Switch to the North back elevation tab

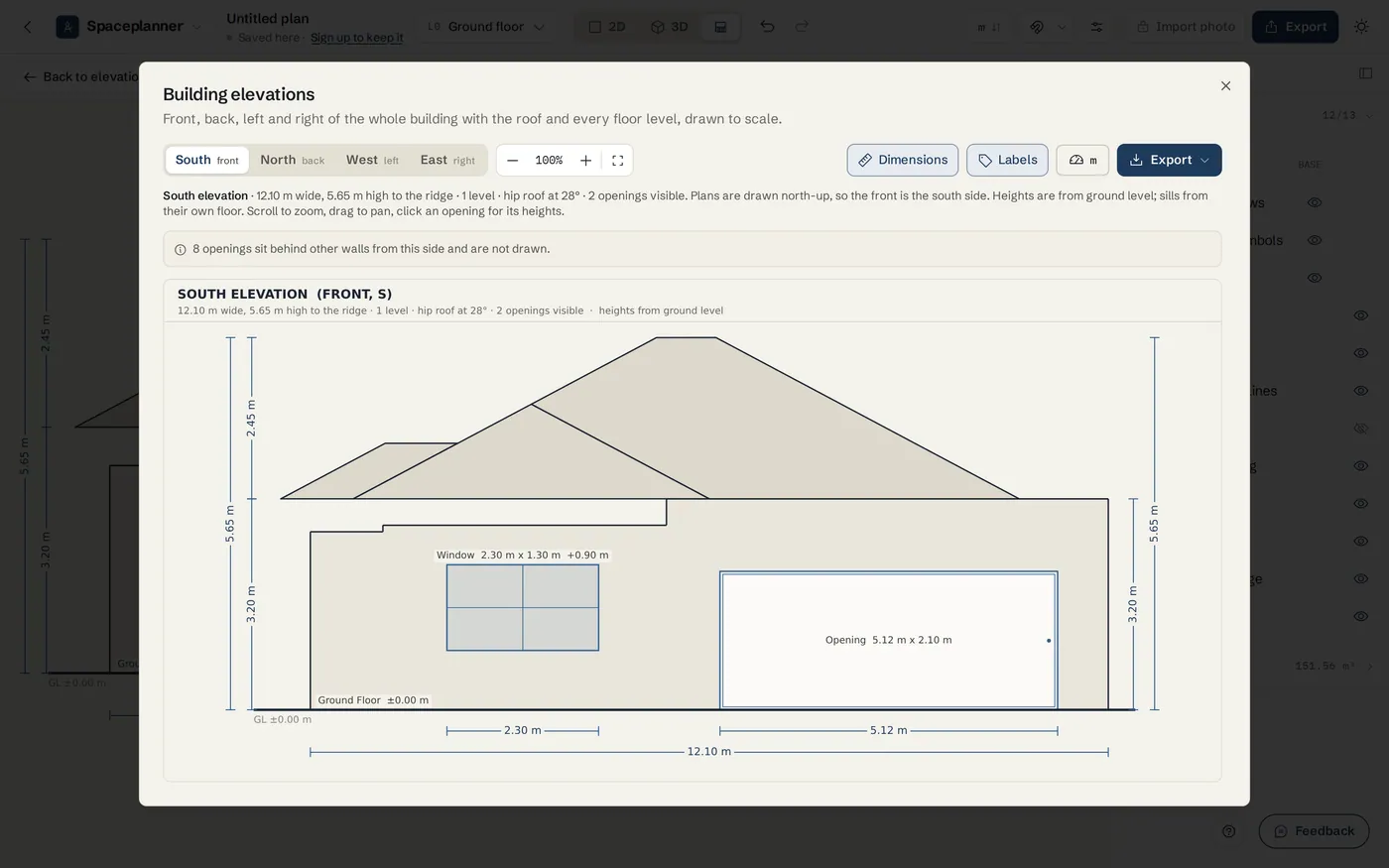[x=292, y=160]
